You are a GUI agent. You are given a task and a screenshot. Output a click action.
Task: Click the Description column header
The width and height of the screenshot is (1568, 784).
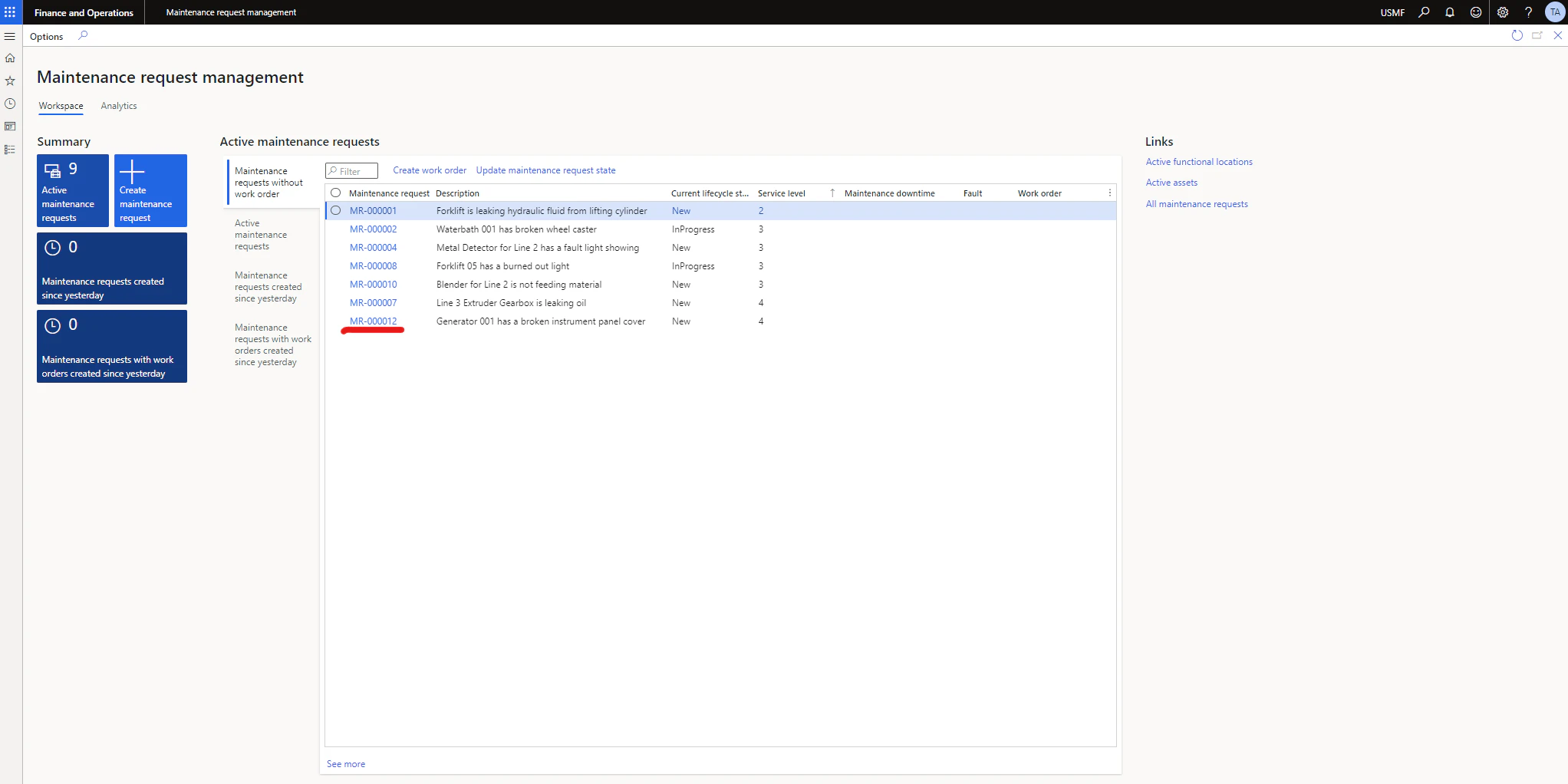pyautogui.click(x=457, y=193)
